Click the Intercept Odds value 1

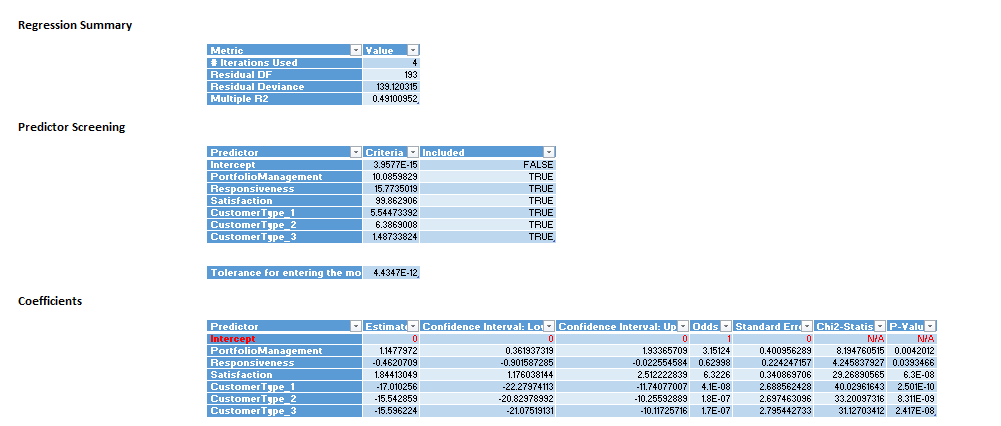click(712, 339)
